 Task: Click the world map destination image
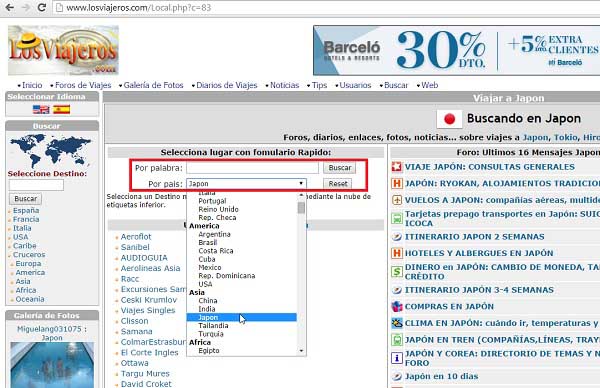pyautogui.click(x=50, y=150)
